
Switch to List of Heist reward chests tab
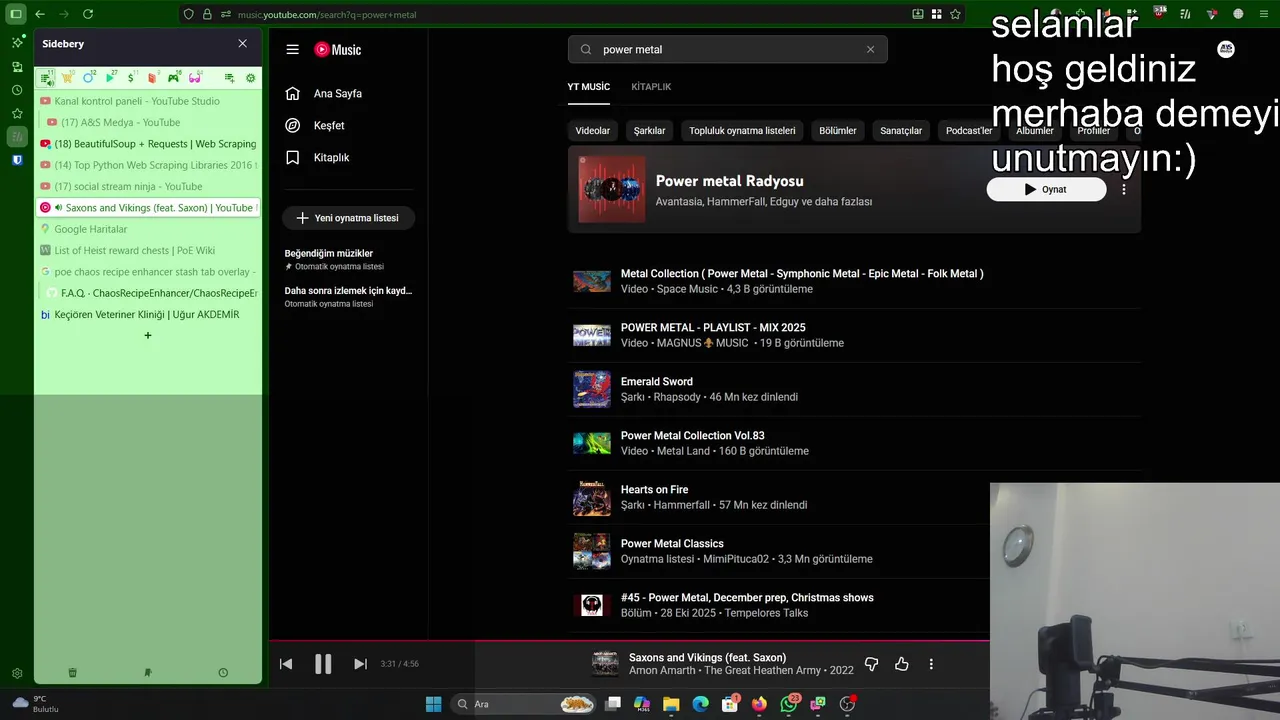(x=148, y=251)
